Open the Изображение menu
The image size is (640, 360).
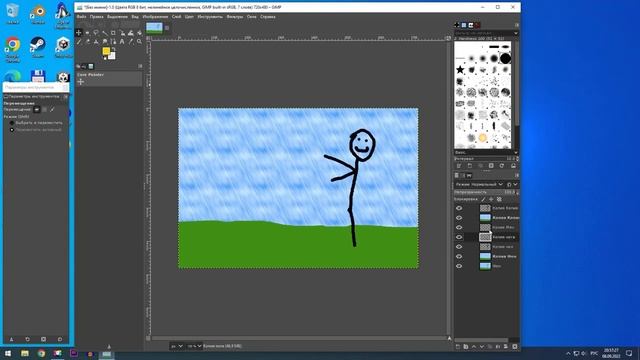155,17
